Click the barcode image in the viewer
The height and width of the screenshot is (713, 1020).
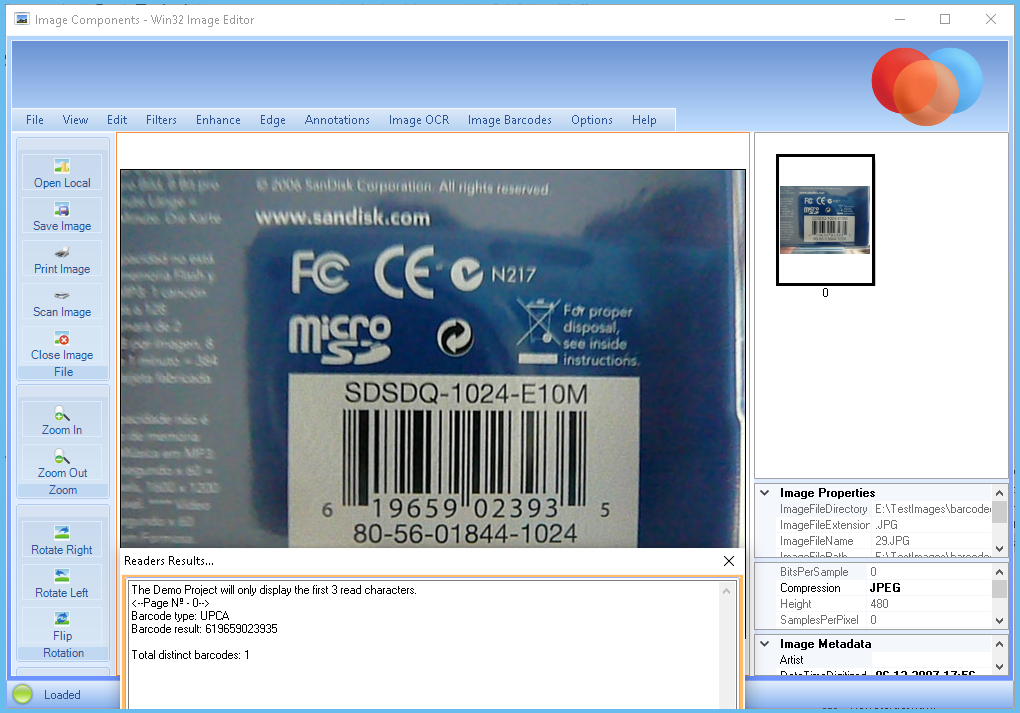point(433,358)
